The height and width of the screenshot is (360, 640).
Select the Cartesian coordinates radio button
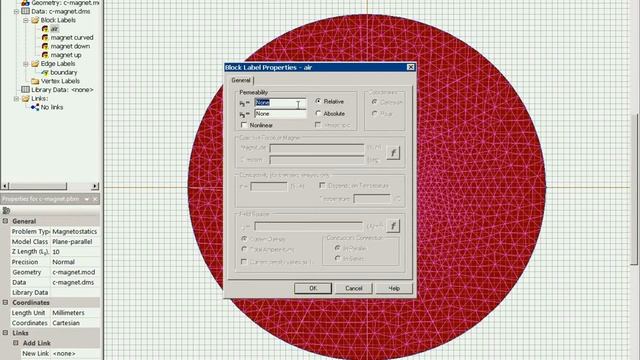(x=375, y=102)
